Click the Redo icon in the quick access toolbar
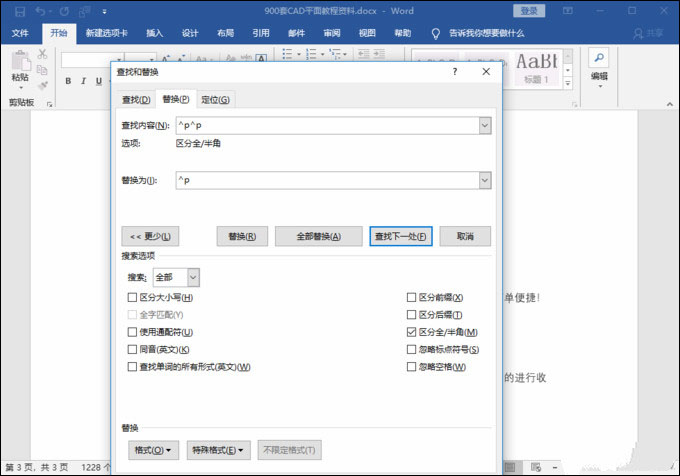This screenshot has height=476, width=680. click(64, 11)
